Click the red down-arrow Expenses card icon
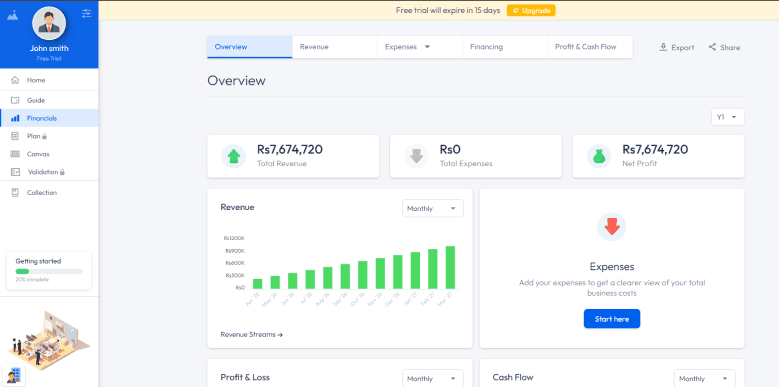779x387 pixels. (612, 227)
